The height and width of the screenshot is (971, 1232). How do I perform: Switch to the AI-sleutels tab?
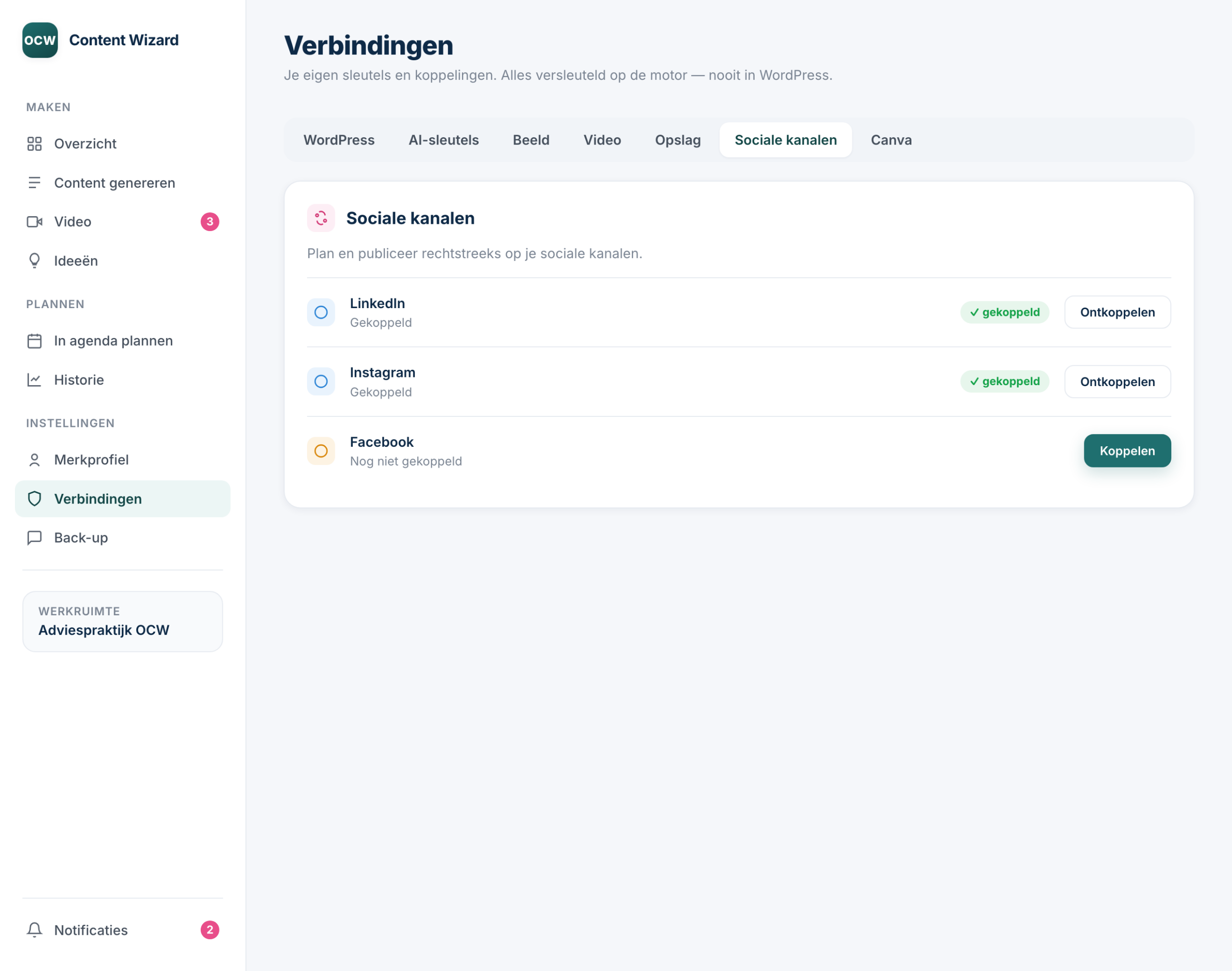(444, 140)
